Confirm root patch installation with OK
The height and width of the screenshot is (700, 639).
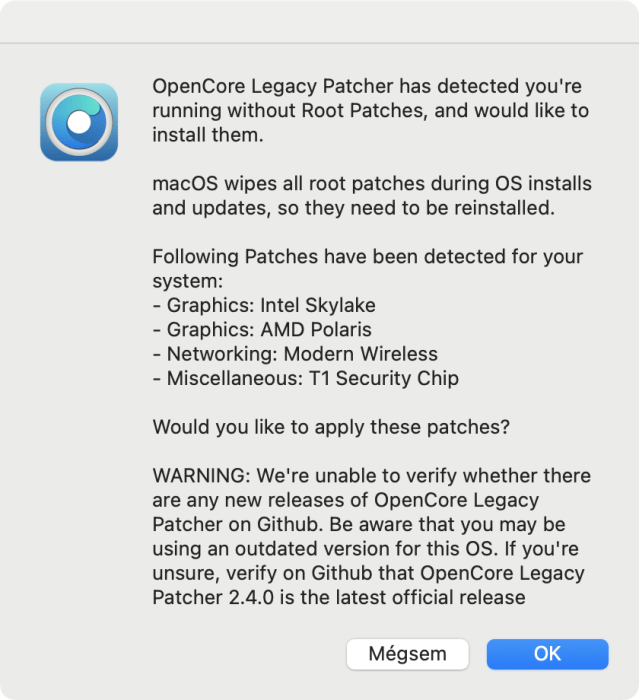[x=547, y=654]
